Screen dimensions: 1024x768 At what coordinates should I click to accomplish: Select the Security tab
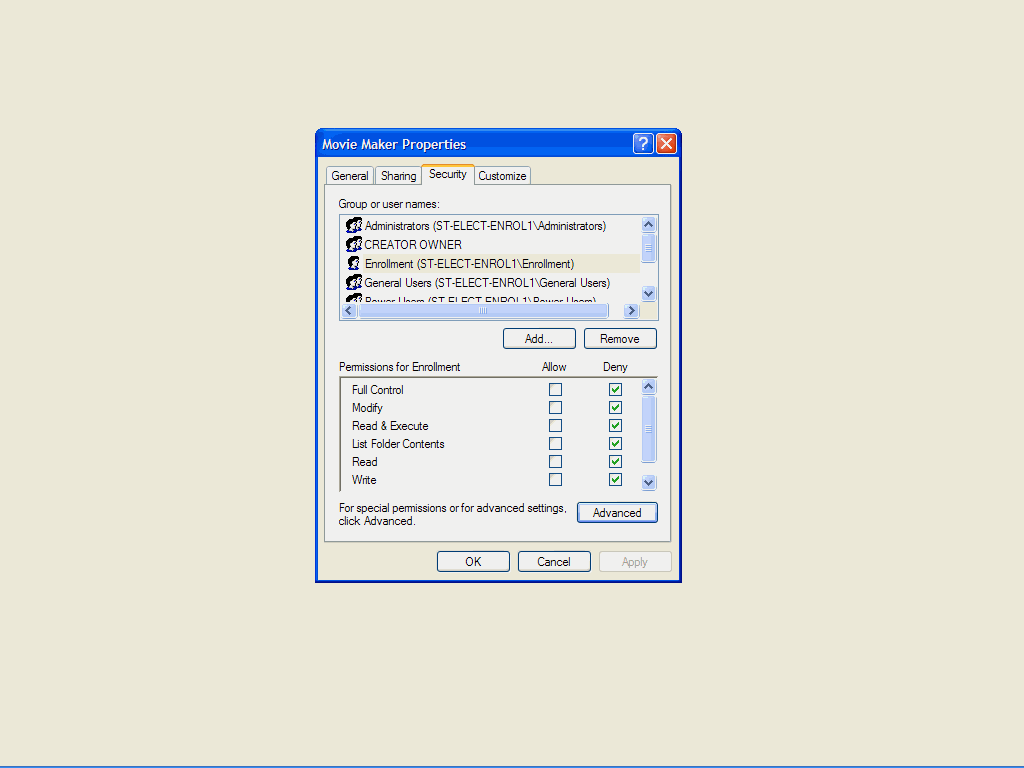447,174
